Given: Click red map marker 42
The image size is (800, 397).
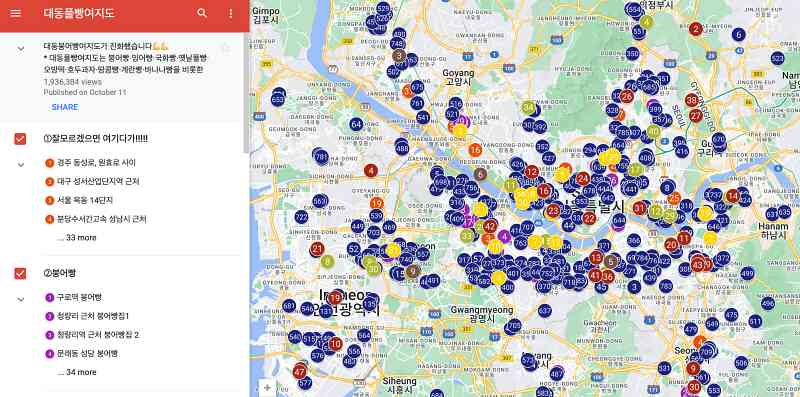Looking at the screenshot, I should pos(490,226).
